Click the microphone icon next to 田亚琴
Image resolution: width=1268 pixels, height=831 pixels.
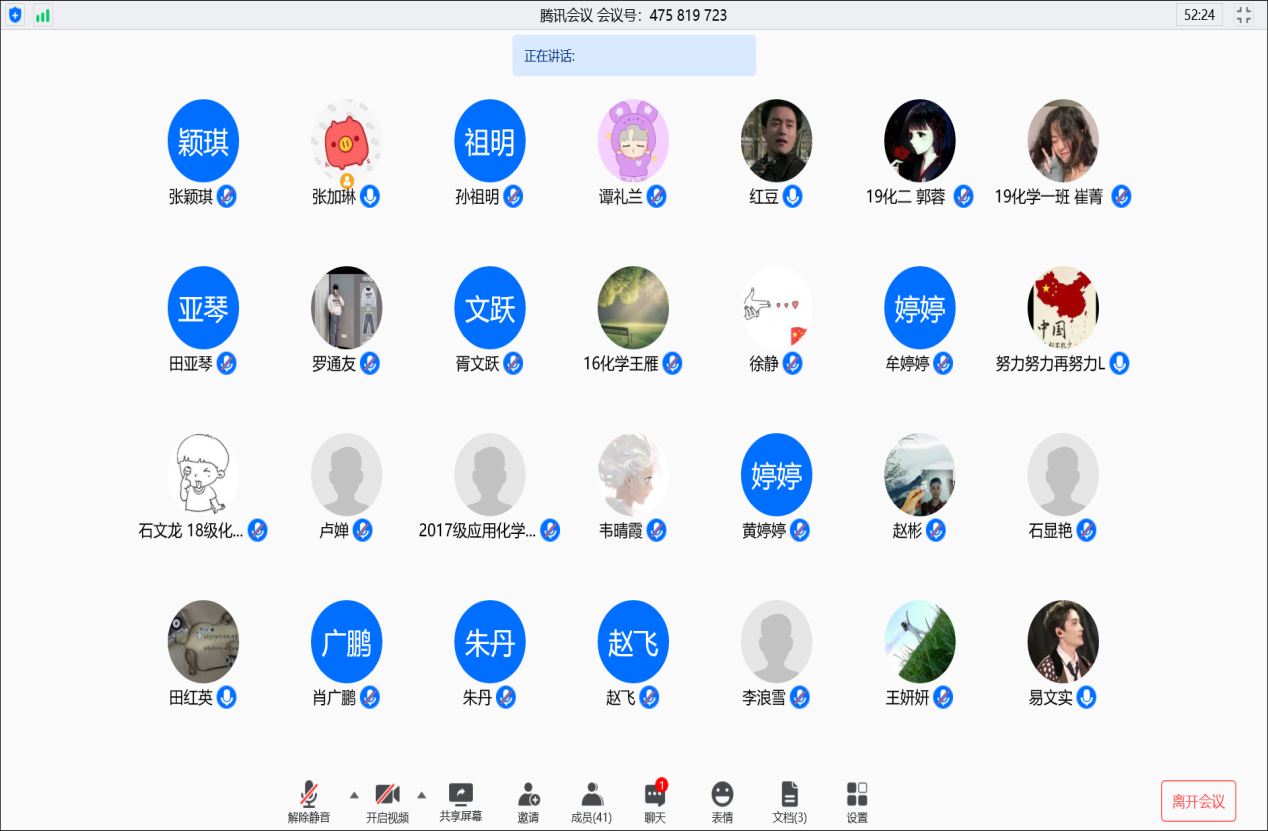(227, 363)
